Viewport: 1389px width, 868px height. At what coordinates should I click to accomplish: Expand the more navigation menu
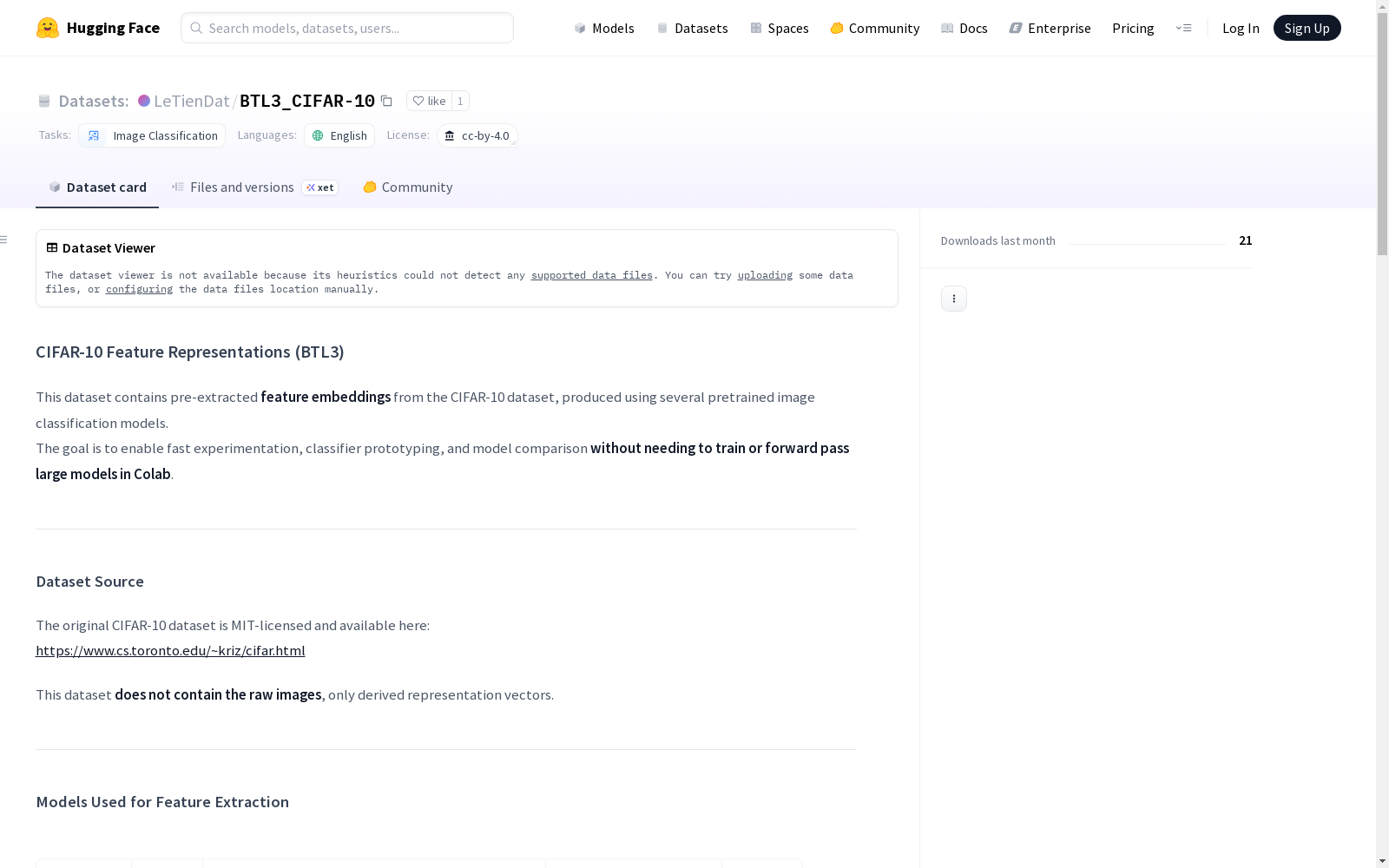1183,28
